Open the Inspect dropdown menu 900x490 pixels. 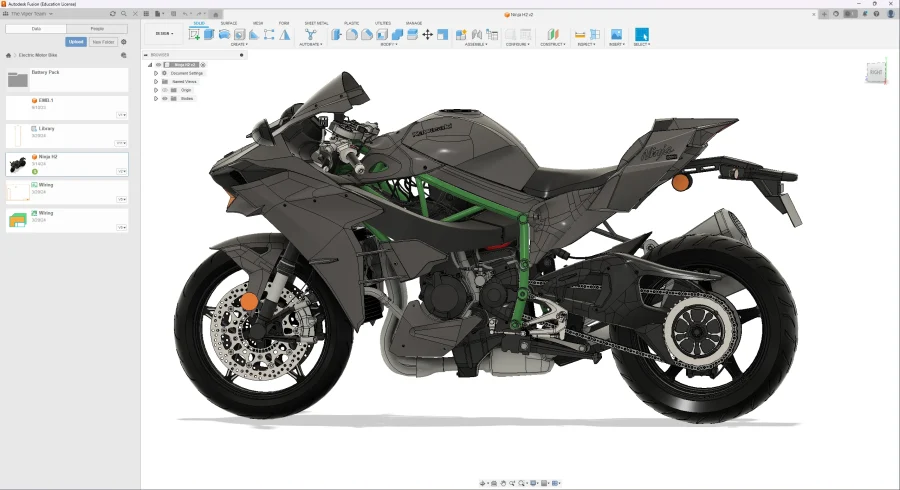tap(586, 44)
